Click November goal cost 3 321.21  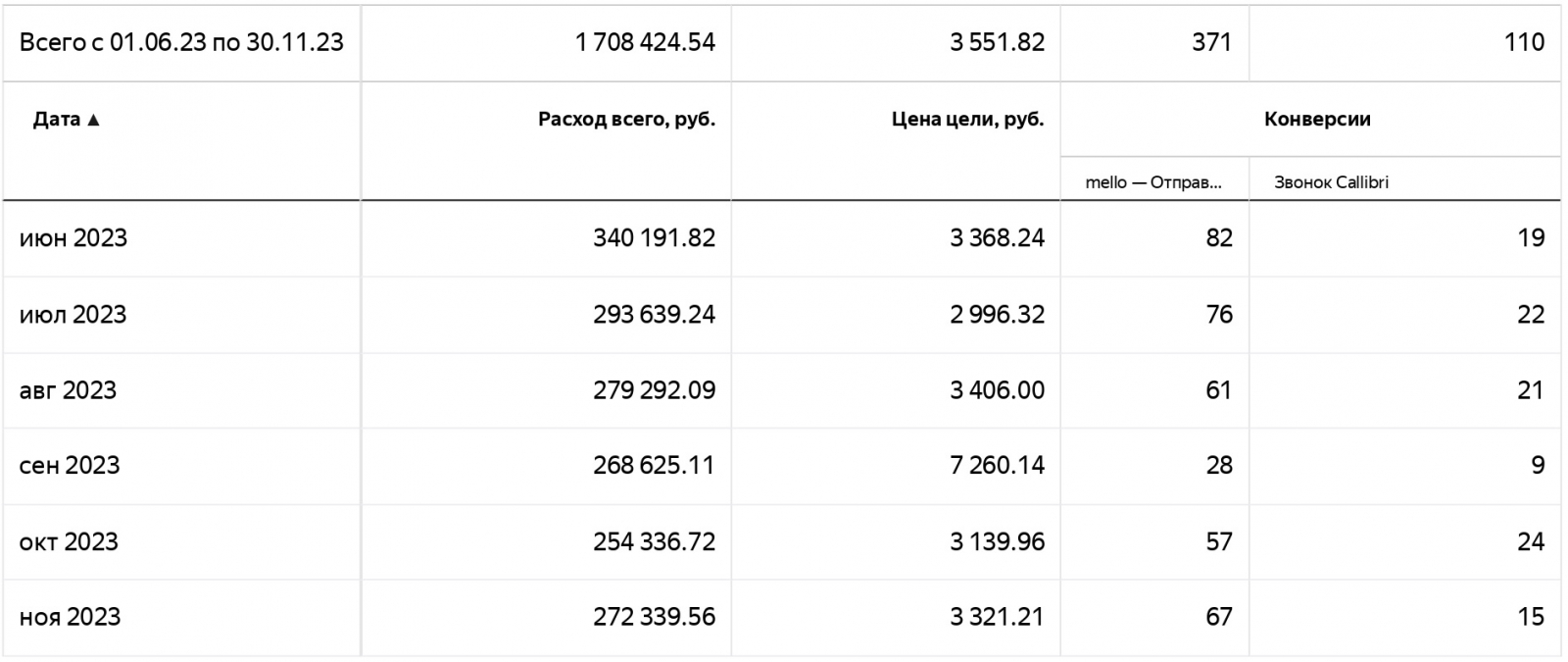[997, 617]
